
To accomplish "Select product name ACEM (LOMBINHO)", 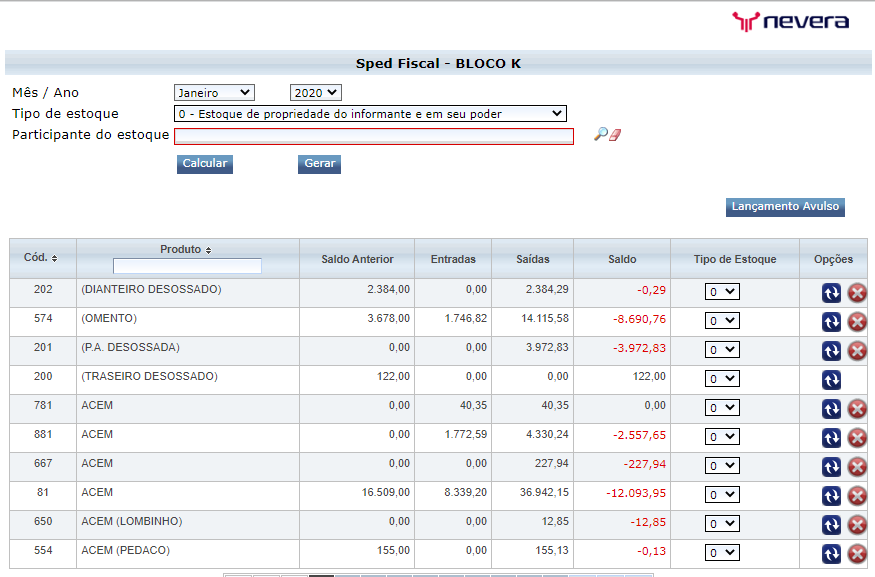I will pos(132,521).
